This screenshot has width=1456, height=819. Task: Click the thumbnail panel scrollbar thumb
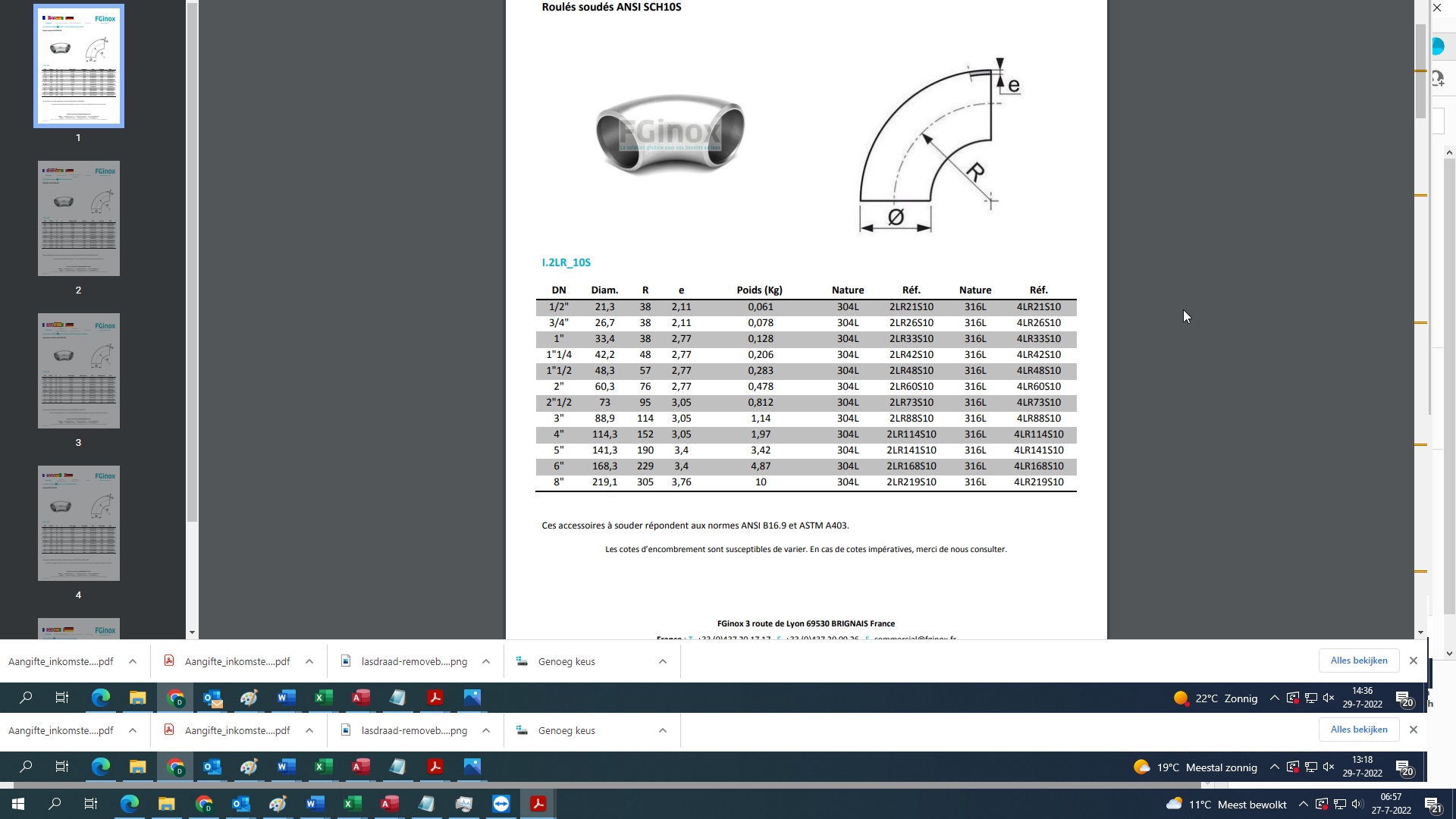click(x=193, y=262)
